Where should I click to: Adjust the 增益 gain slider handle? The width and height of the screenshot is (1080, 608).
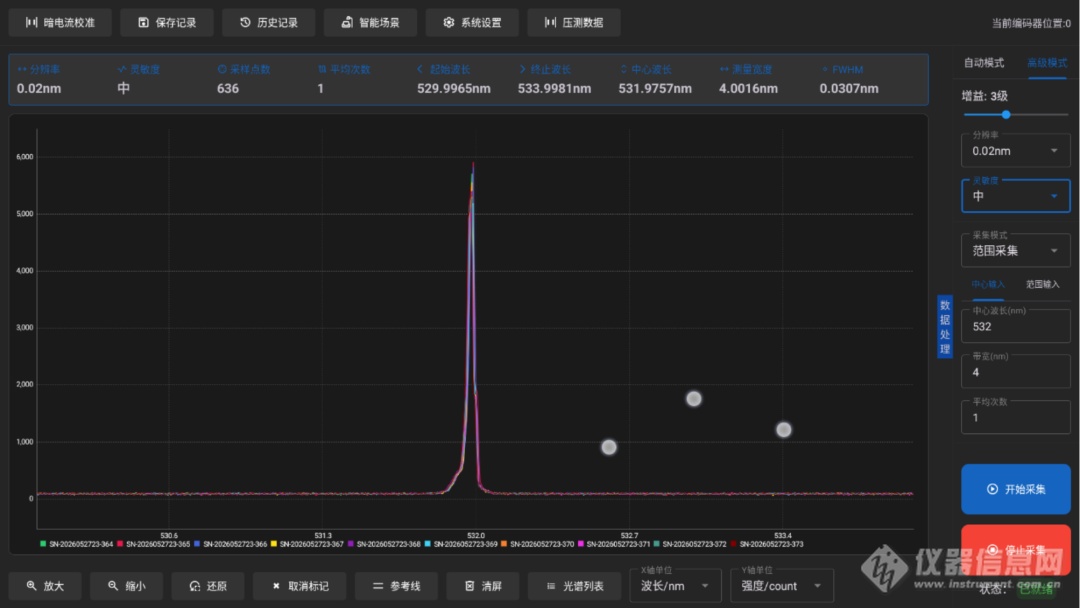(1006, 114)
